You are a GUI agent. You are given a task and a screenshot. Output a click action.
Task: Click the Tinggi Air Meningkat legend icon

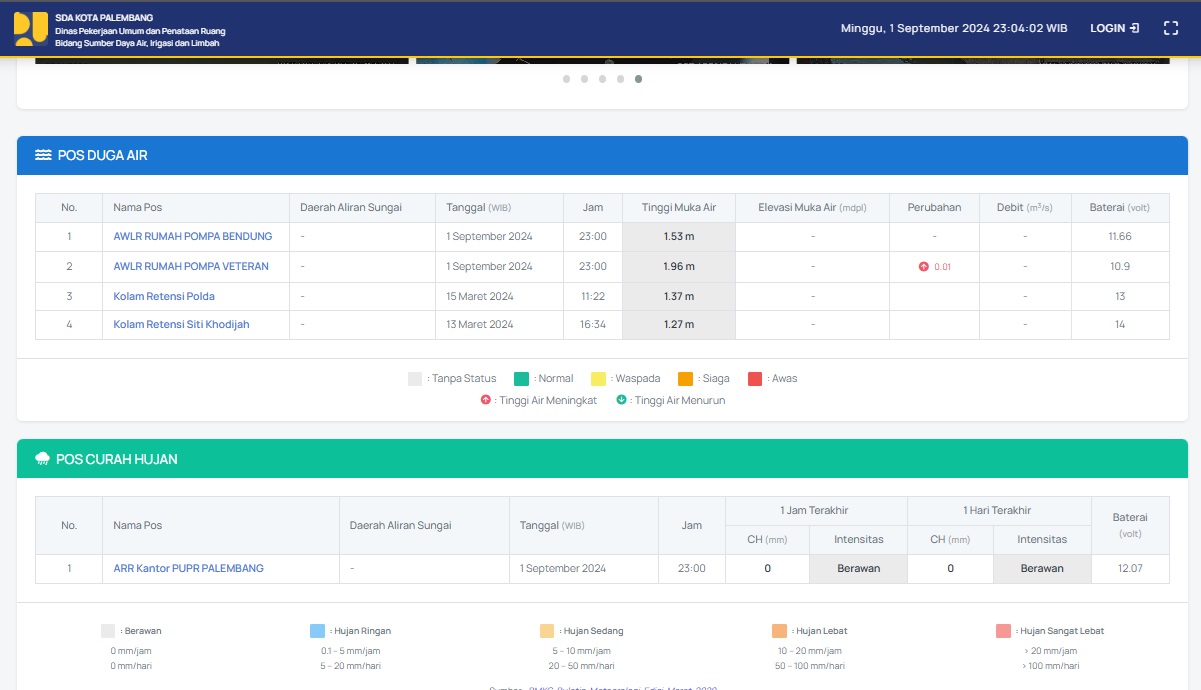pyautogui.click(x=486, y=400)
